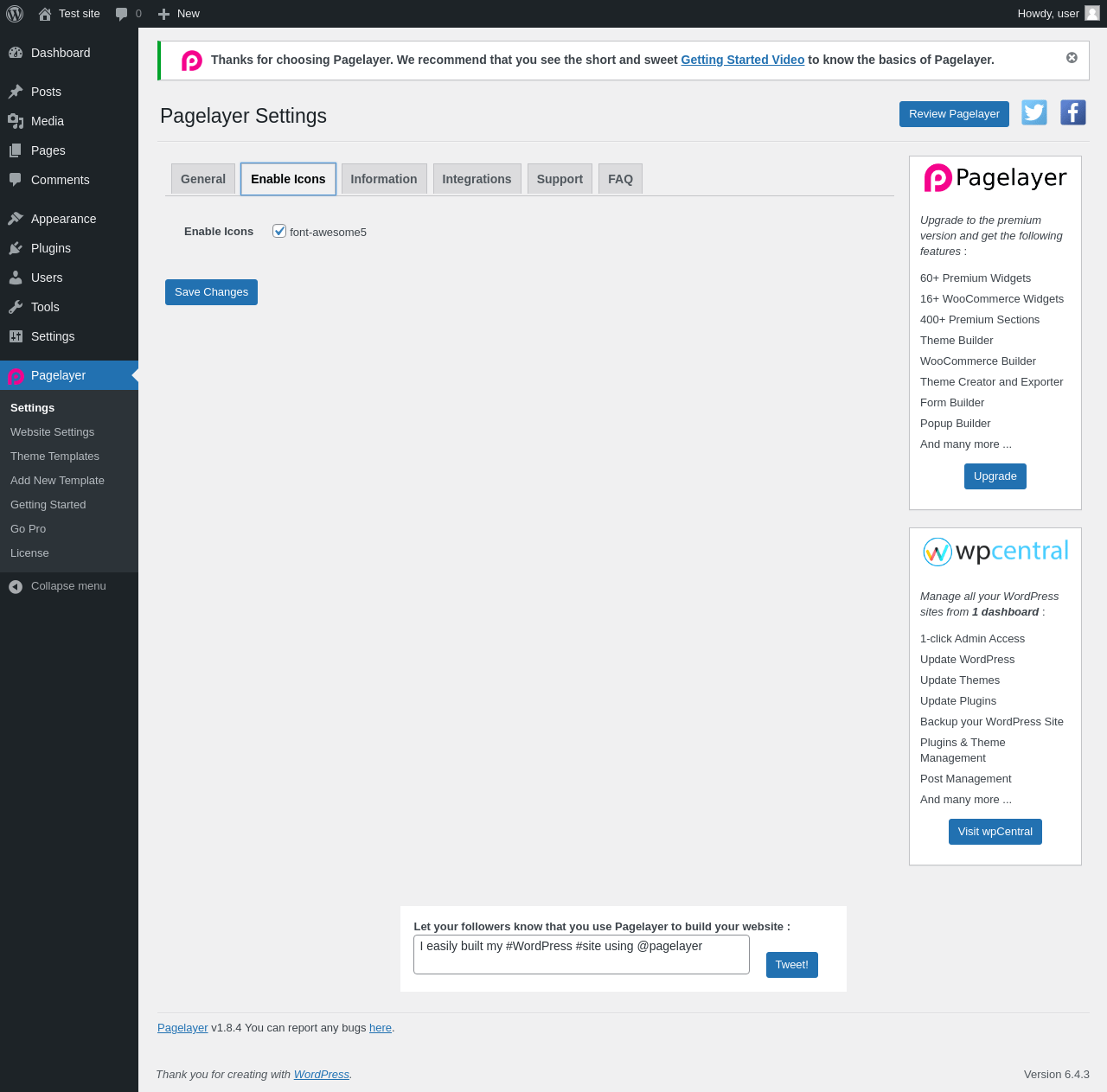Dismiss the Pagelayer welcome notice

[1072, 58]
